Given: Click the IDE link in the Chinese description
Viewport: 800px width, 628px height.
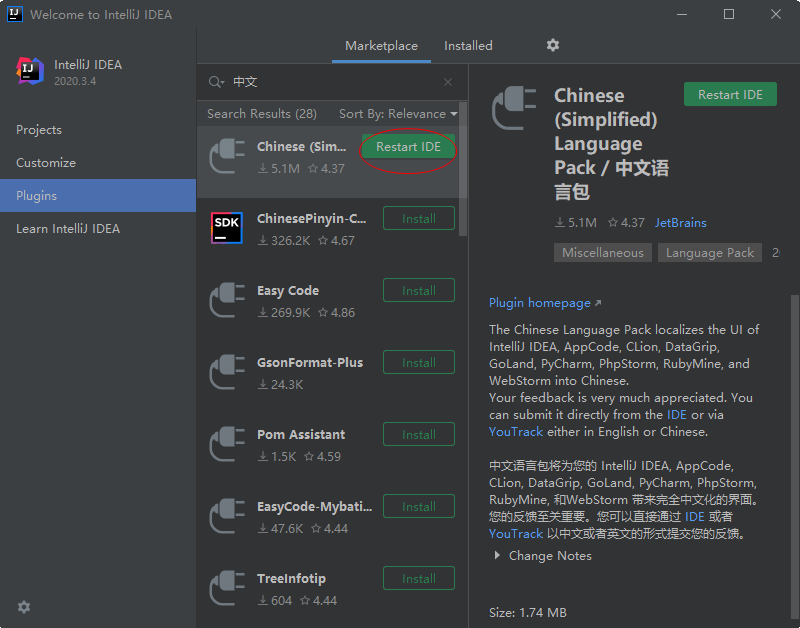Looking at the screenshot, I should pos(694,517).
